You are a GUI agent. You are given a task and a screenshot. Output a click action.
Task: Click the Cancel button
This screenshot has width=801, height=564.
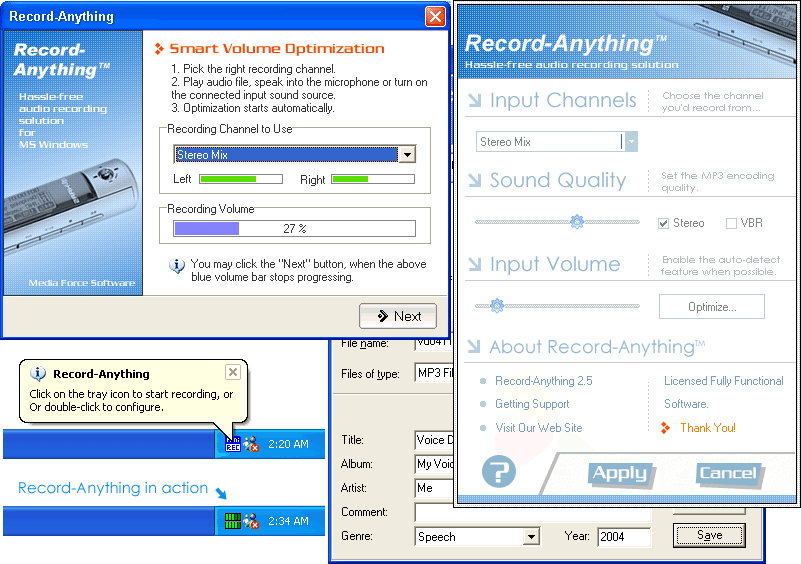(727, 473)
